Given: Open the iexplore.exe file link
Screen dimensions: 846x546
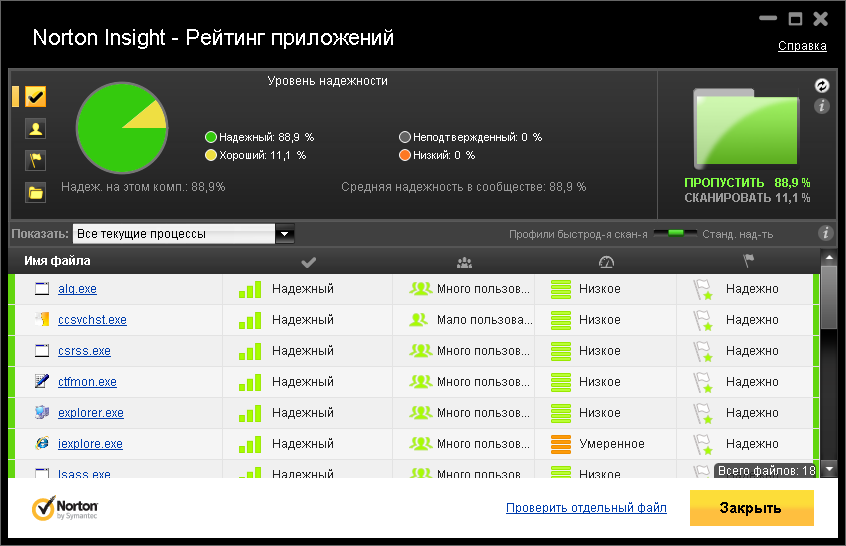Looking at the screenshot, I should [90, 443].
